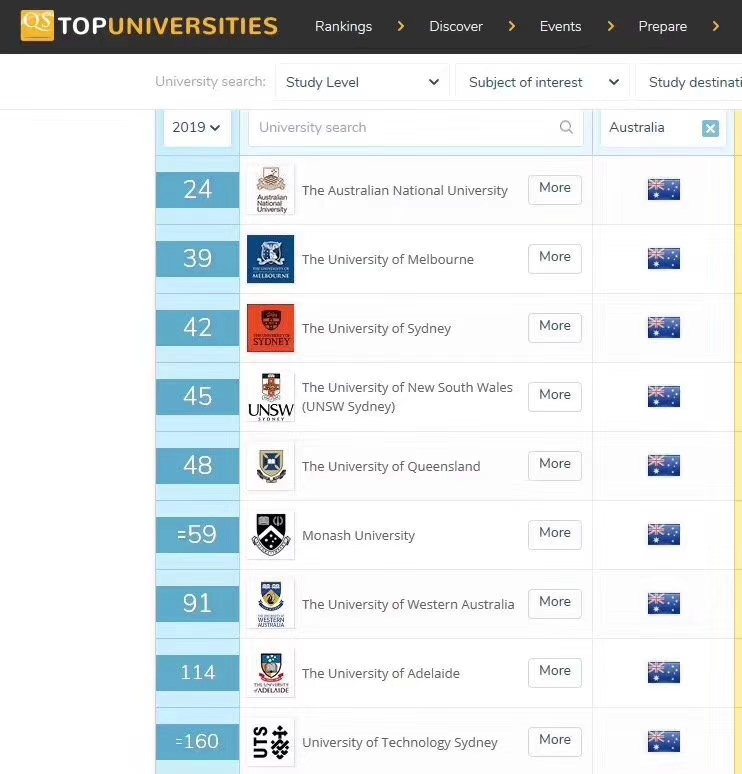Click the QS Top Universities logo
742x774 pixels.
149,26
